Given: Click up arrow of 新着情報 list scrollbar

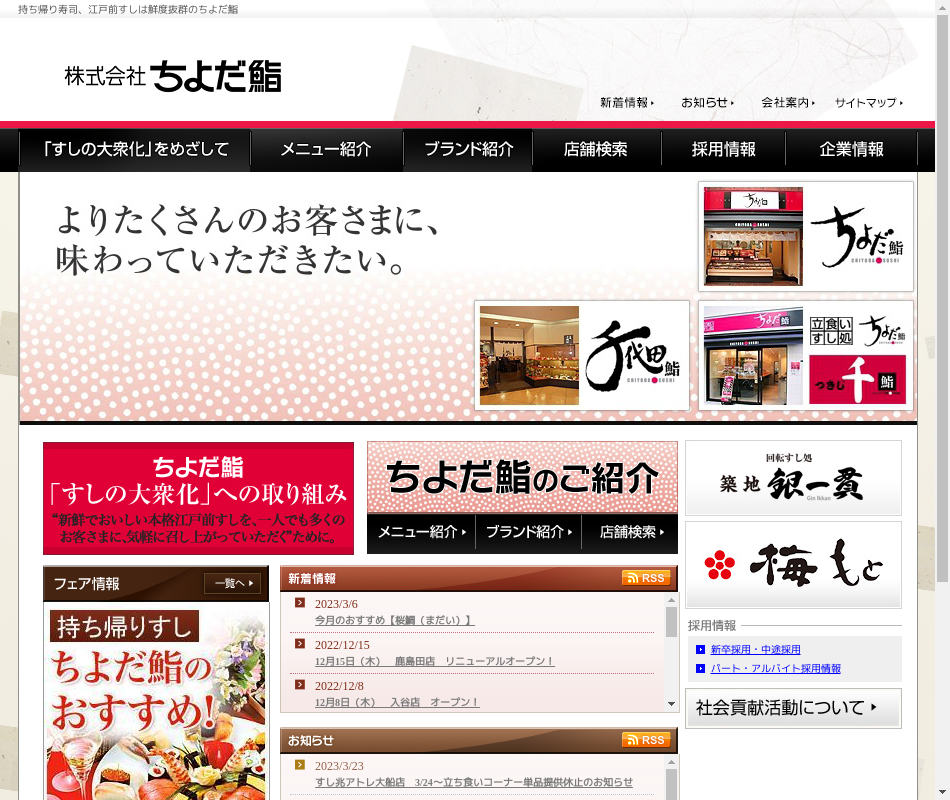Looking at the screenshot, I should [x=671, y=600].
